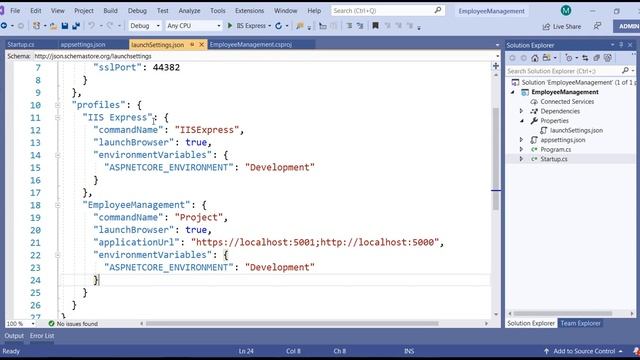Click the Open File folder icon
Viewport: 640px width, 360px height.
(x=53, y=26)
